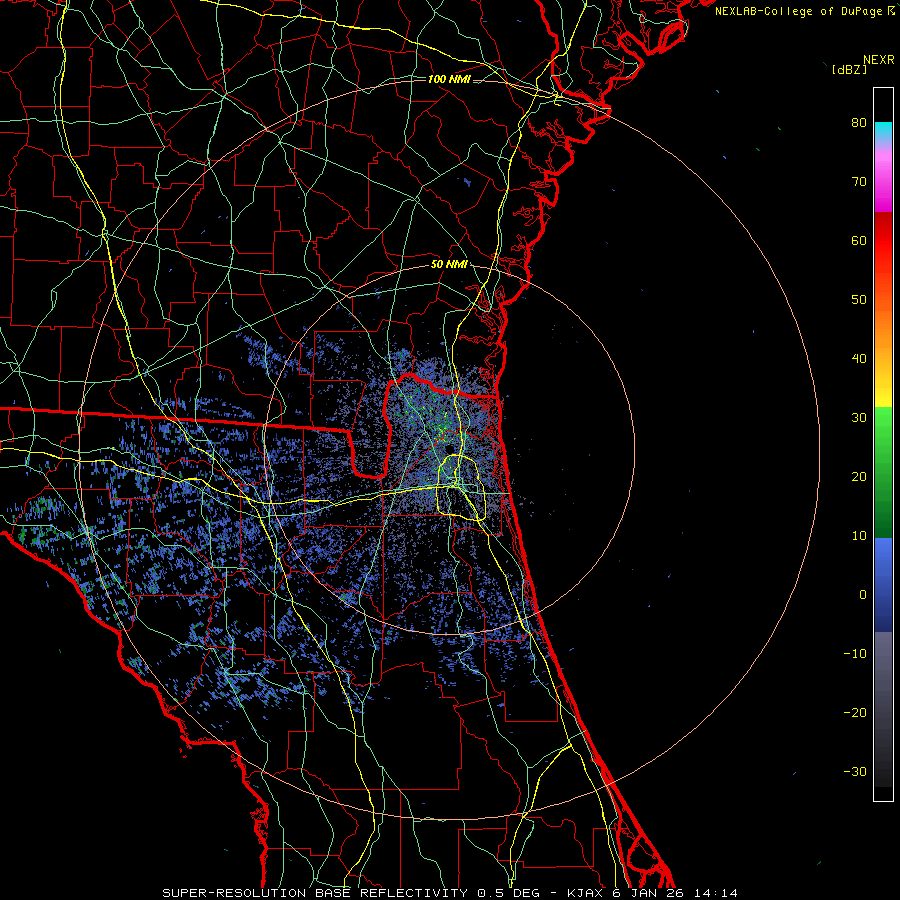Click the "0.5 DEG" elevation angle in the caption
The image size is (900, 900).
(508, 893)
